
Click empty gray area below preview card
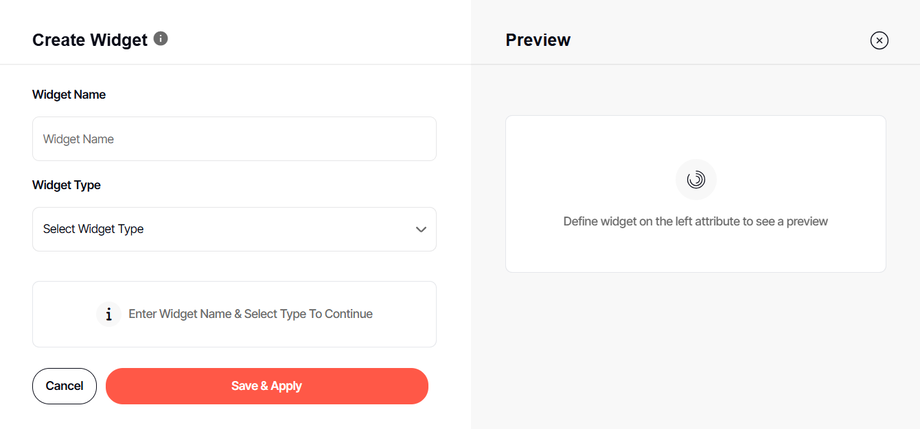pos(695,350)
